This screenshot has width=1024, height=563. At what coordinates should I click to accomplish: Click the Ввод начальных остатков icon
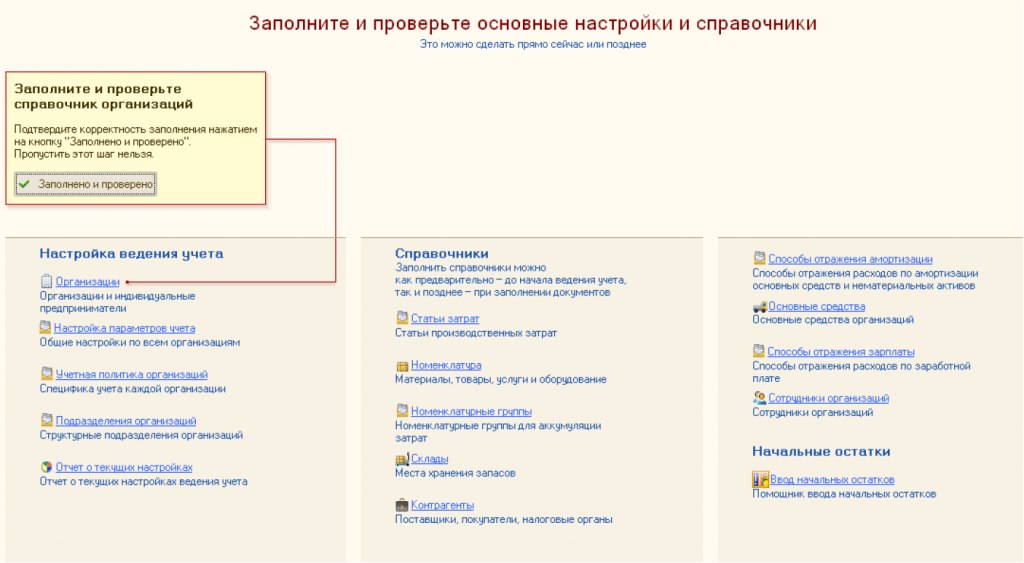click(760, 480)
